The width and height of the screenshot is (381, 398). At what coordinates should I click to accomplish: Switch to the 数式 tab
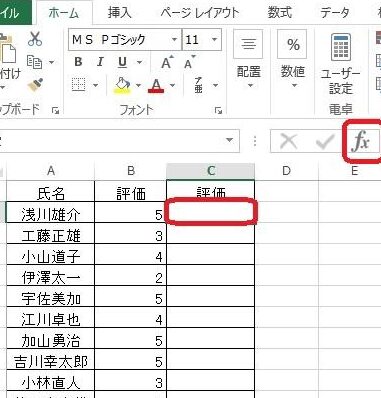pos(279,13)
